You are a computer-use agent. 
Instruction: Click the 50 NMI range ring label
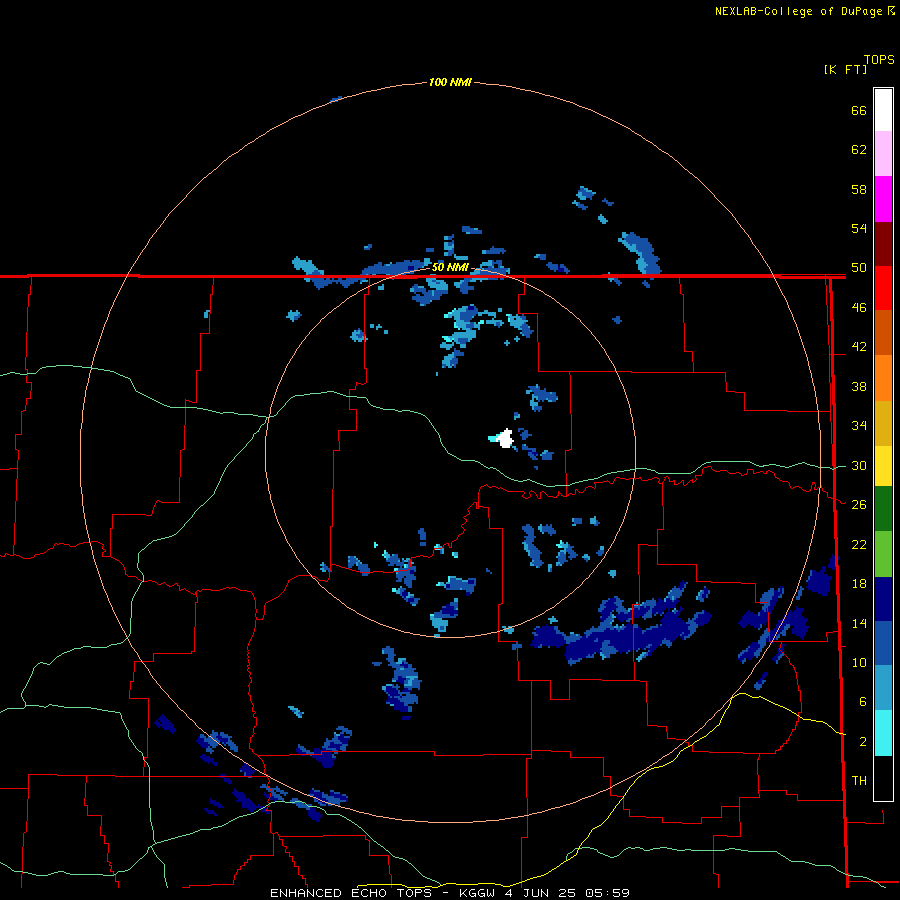[x=450, y=267]
